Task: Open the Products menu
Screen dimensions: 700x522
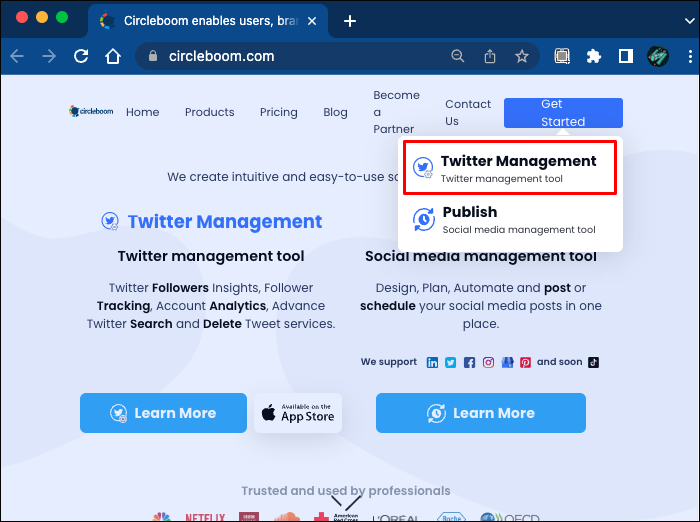Action: [x=209, y=112]
